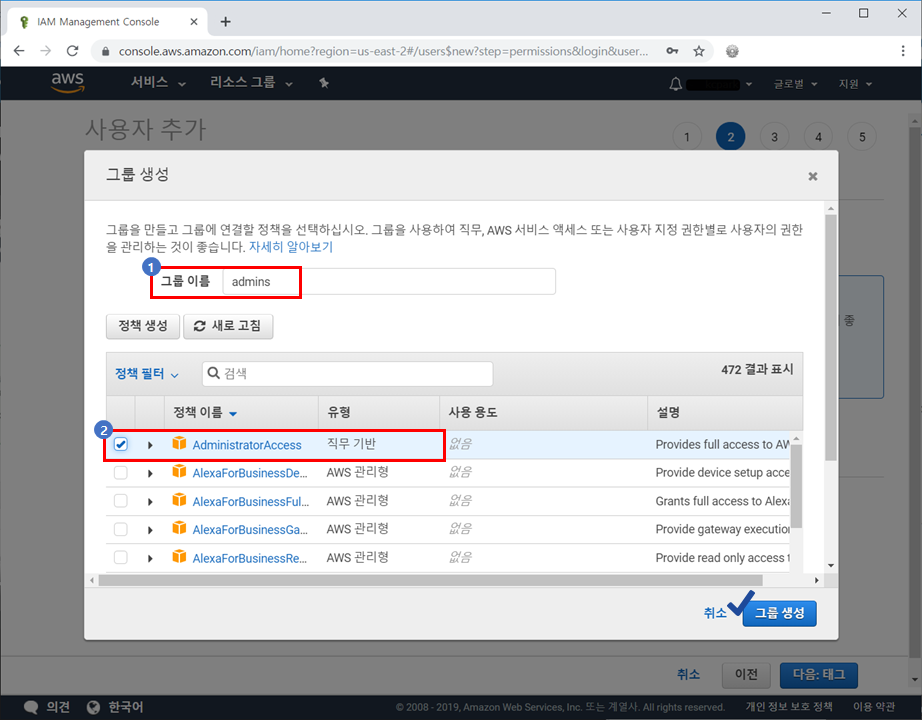The width and height of the screenshot is (922, 720).
Task: Open the 개인 정보 보호 정책 link
Action: (x=789, y=707)
